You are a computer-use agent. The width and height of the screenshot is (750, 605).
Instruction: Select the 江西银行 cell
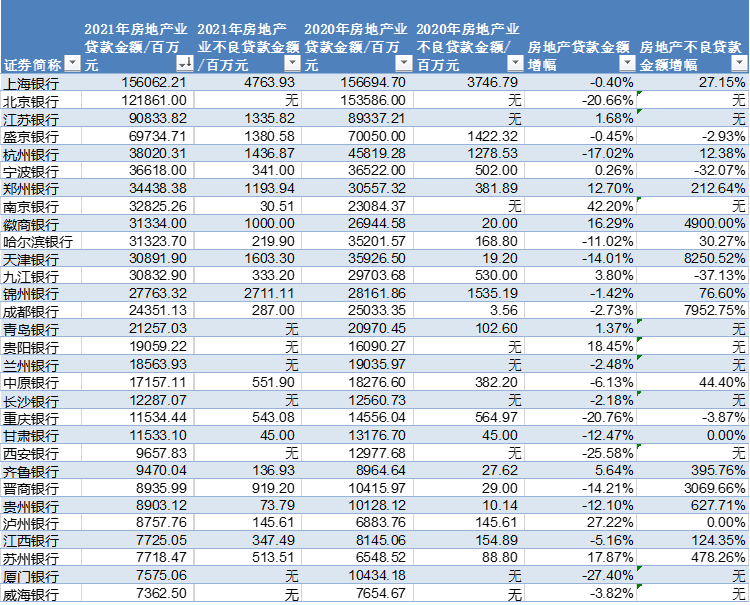42,540
